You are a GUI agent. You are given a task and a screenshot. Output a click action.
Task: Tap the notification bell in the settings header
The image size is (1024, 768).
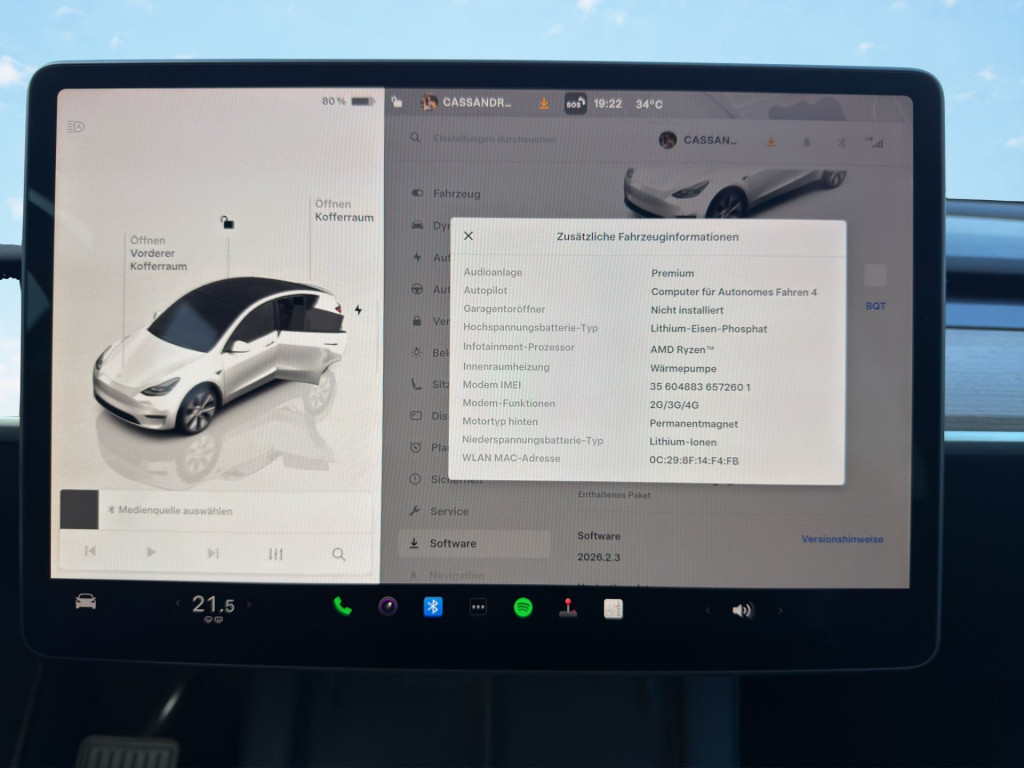point(806,142)
